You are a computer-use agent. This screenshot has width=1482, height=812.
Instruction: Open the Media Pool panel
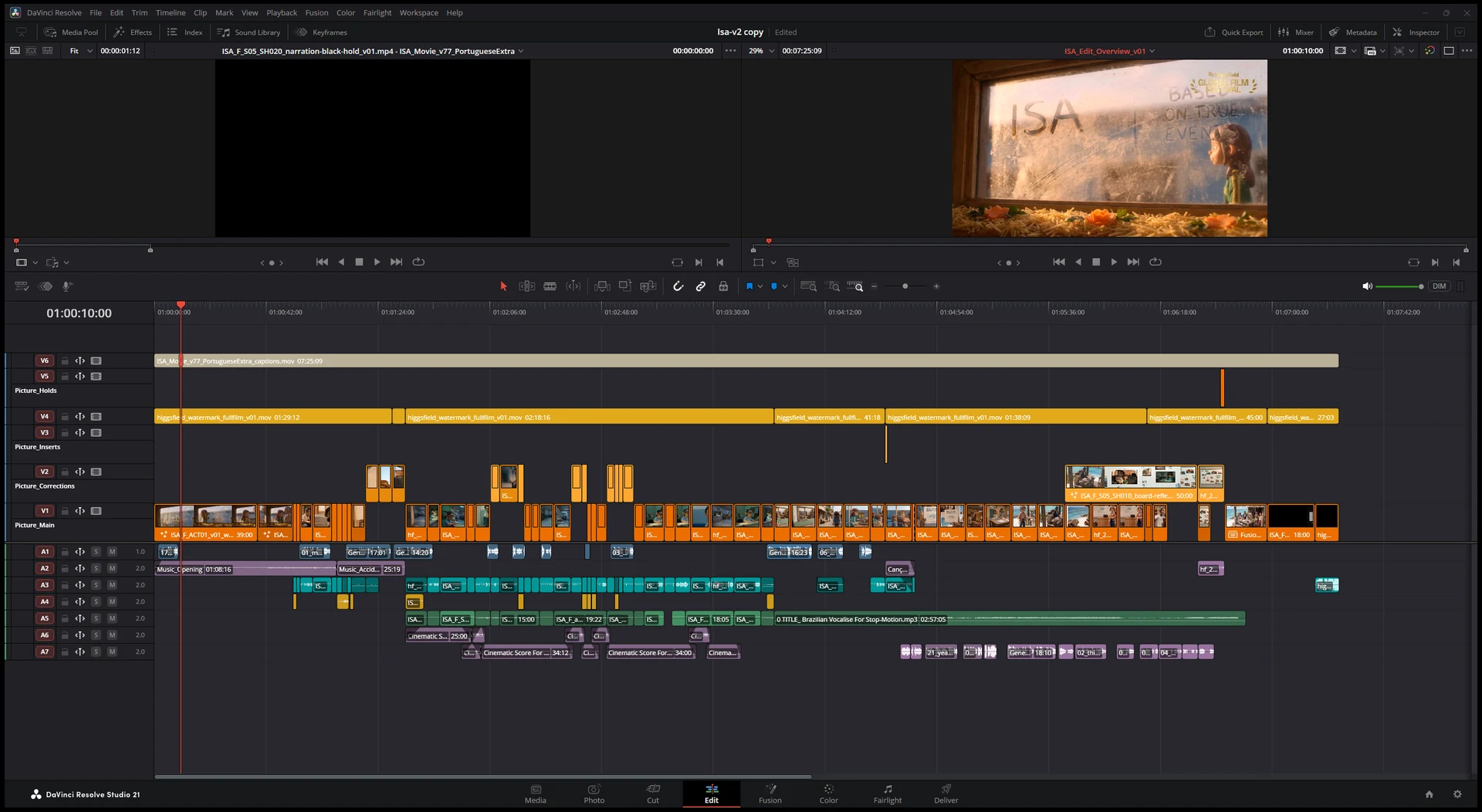point(72,32)
